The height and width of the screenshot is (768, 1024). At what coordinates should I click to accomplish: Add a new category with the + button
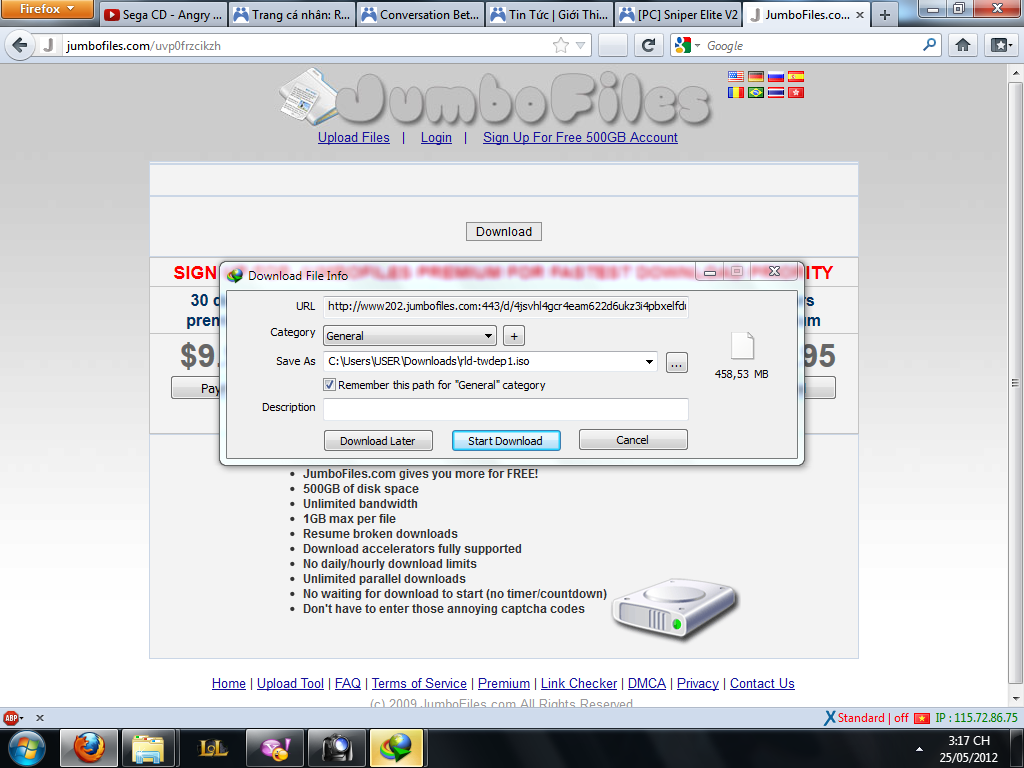pos(514,336)
